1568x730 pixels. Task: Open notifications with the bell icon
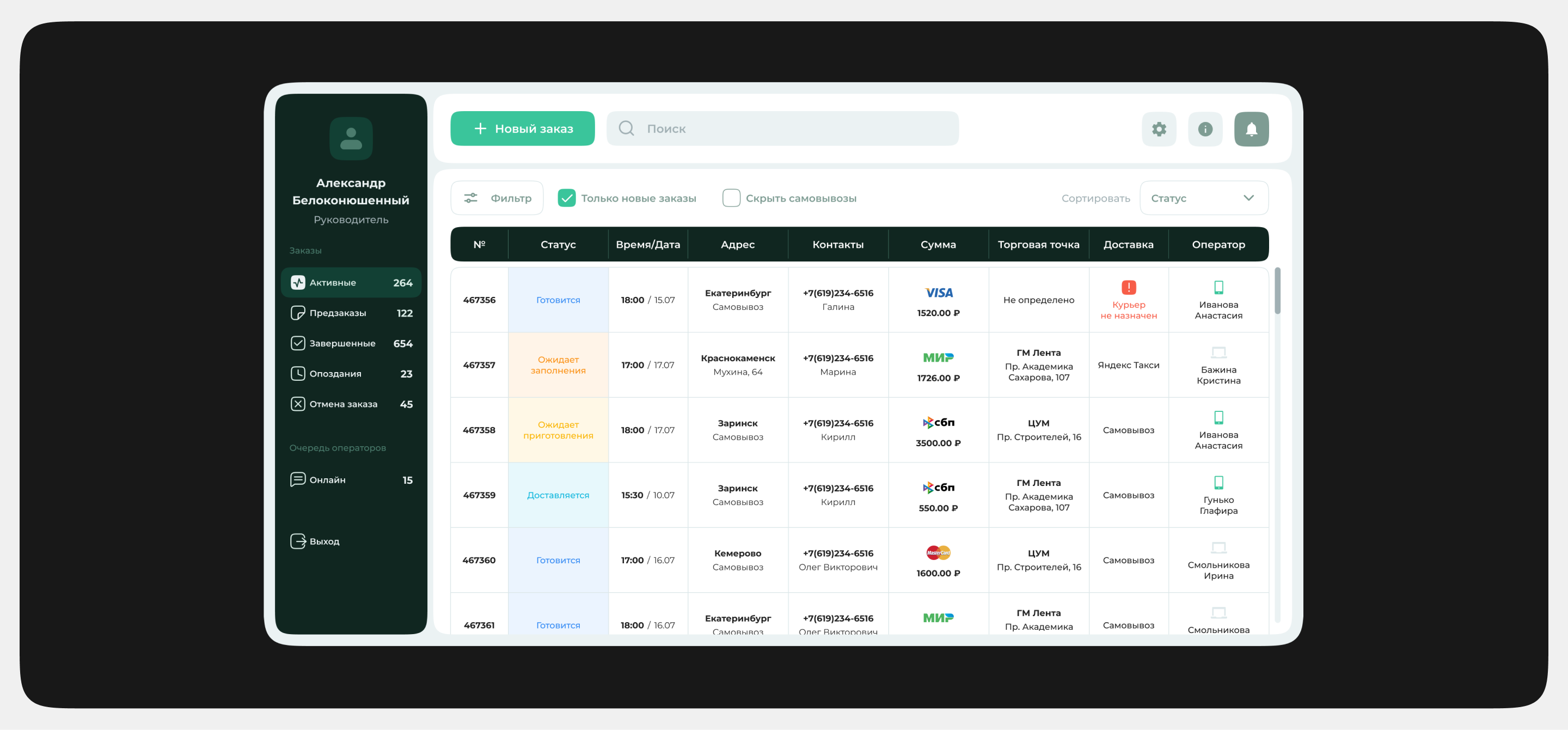1251,129
